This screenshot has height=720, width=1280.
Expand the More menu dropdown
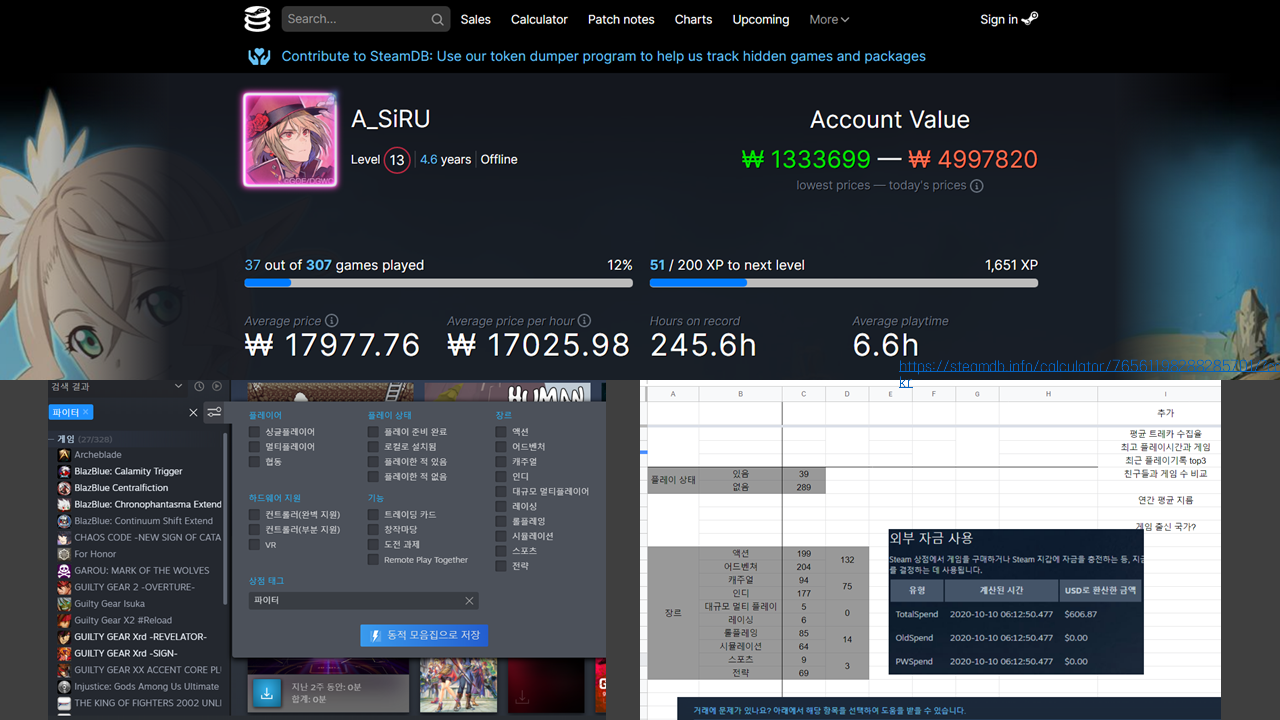tap(829, 19)
